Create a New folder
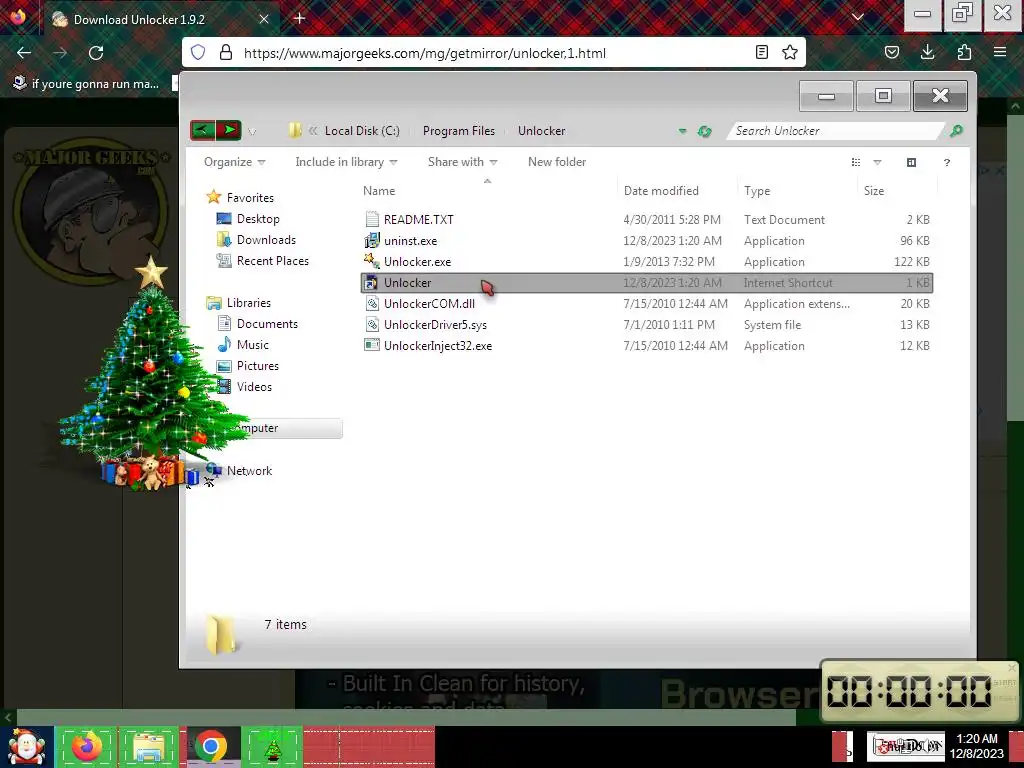 (x=556, y=162)
